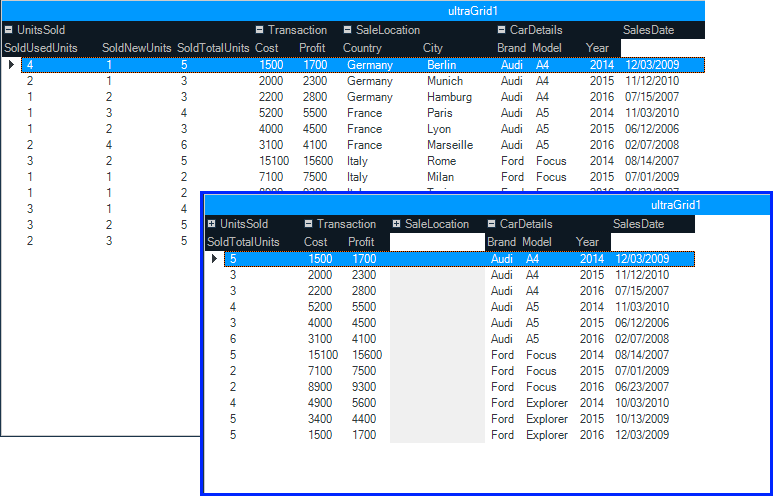775x500 pixels.
Task: Click the Model column header in the front grid
Action: (537, 242)
